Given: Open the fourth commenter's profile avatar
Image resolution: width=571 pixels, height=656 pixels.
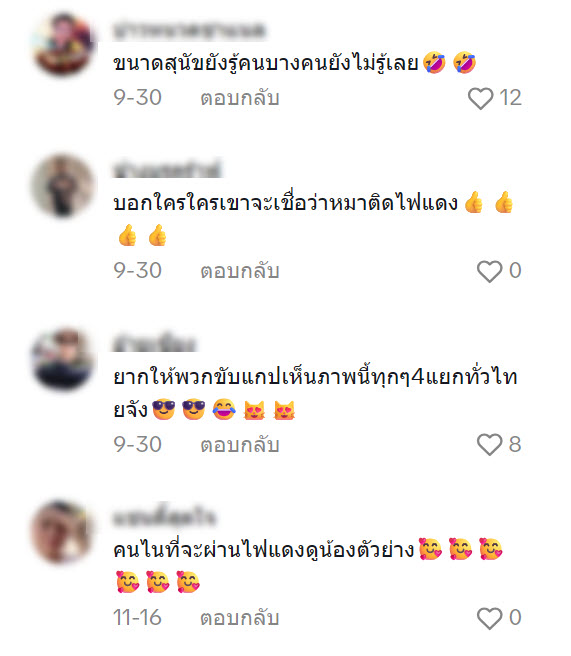Looking at the screenshot, I should coord(63,532).
